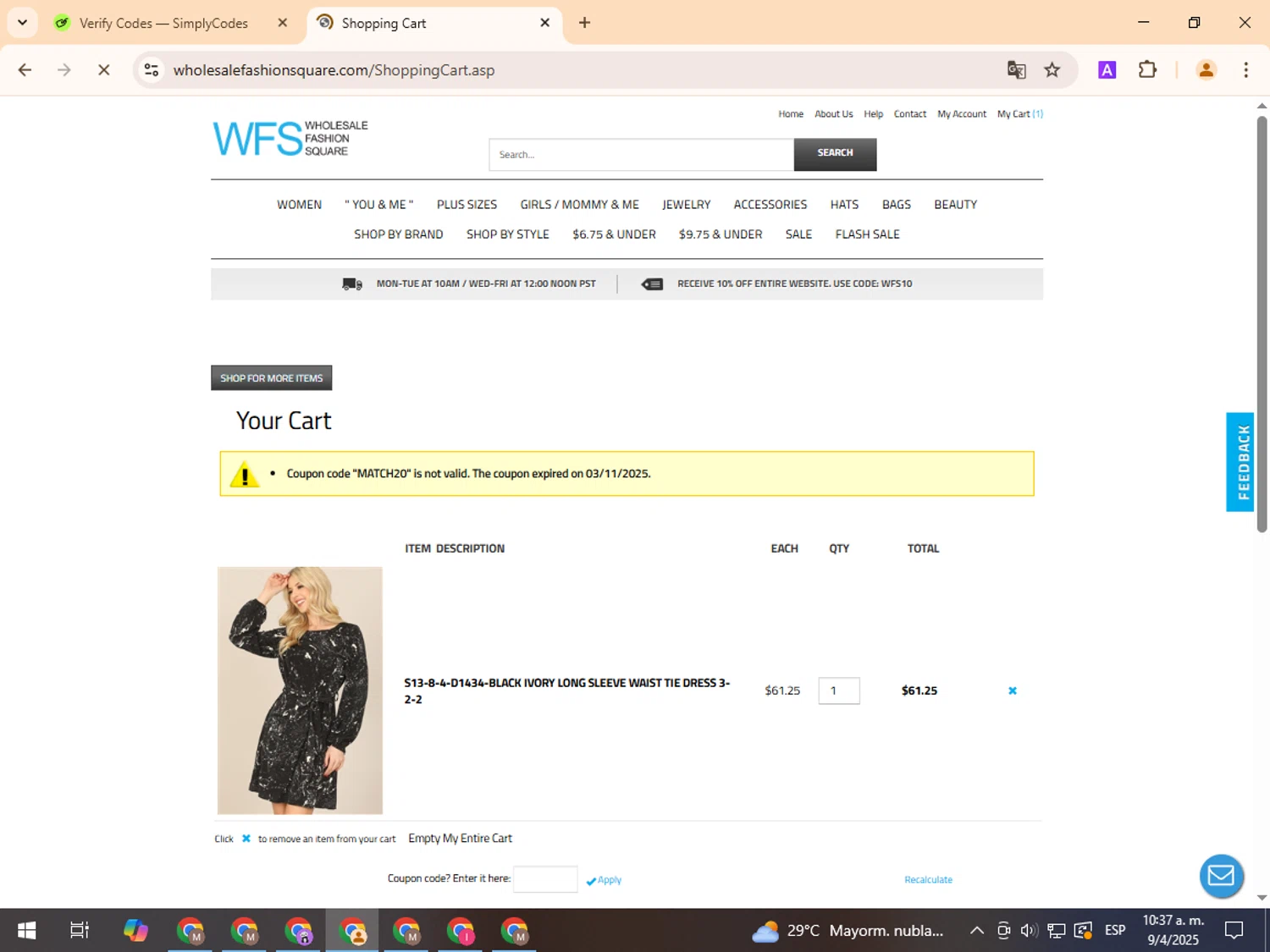1270x952 pixels.
Task: Click into the Search field
Action: coord(641,155)
